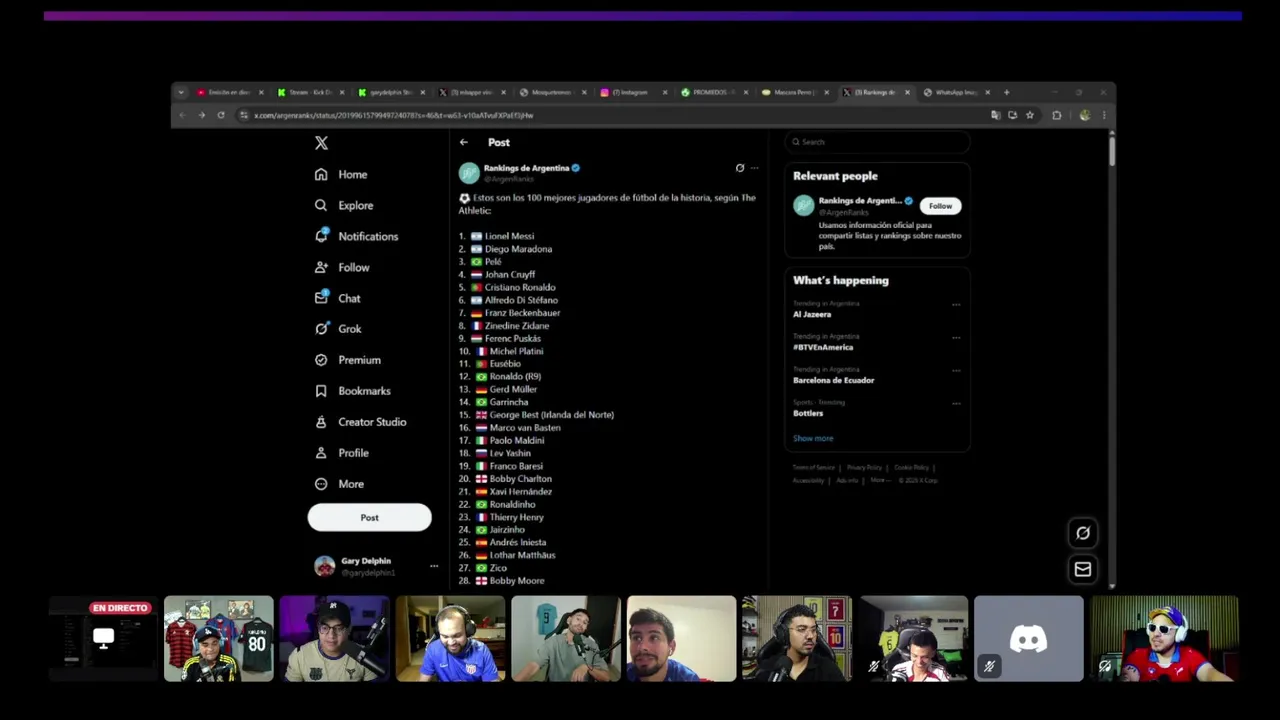This screenshot has width=1280, height=720.
Task: Open the browser profile avatar
Action: pos(1085,115)
